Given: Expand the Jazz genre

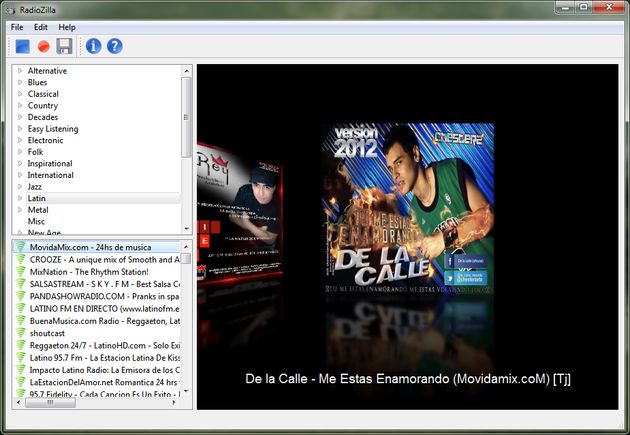Looking at the screenshot, I should 20,187.
